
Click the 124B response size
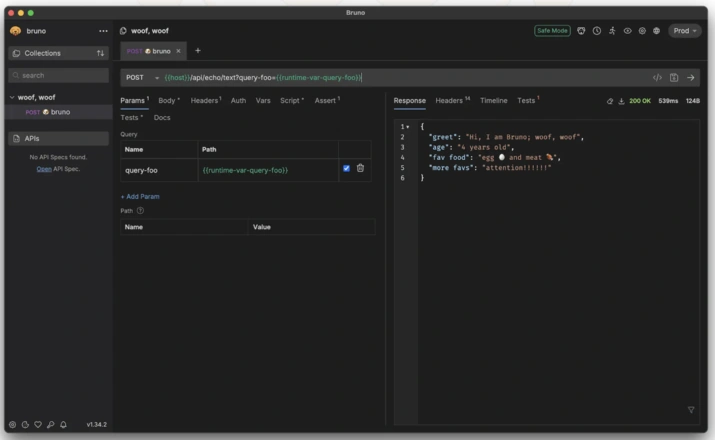(693, 101)
